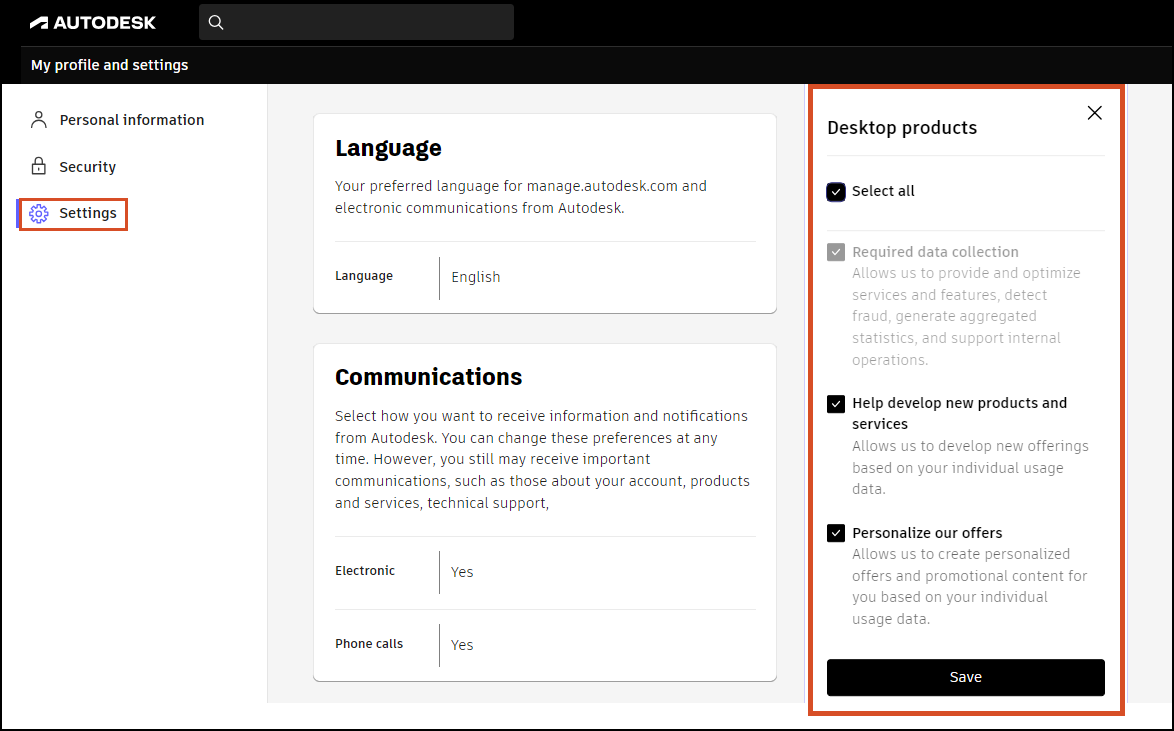Image resolution: width=1174 pixels, height=731 pixels.
Task: Focus the top search field
Action: 356,22
